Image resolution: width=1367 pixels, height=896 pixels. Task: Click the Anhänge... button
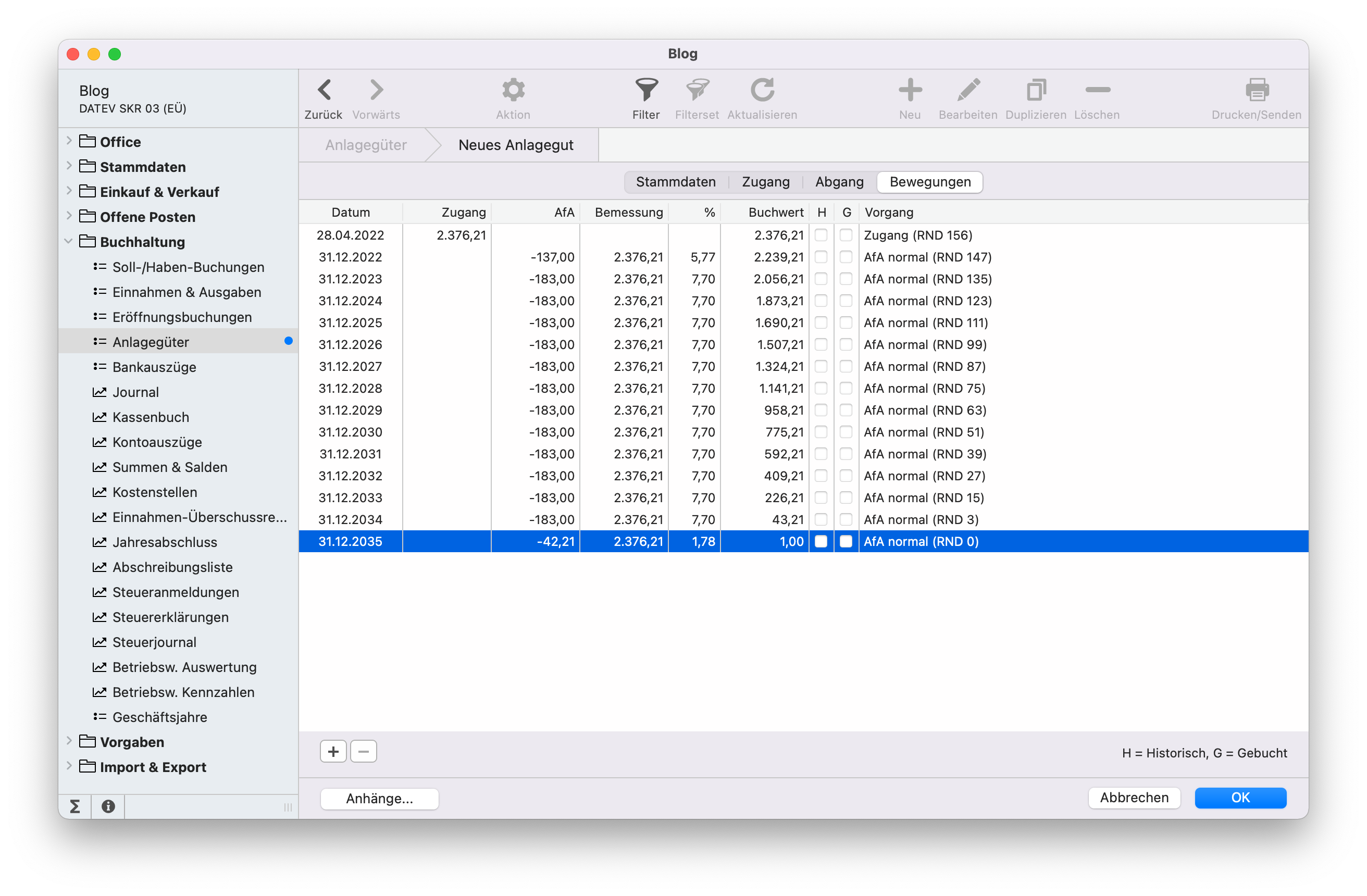click(379, 799)
